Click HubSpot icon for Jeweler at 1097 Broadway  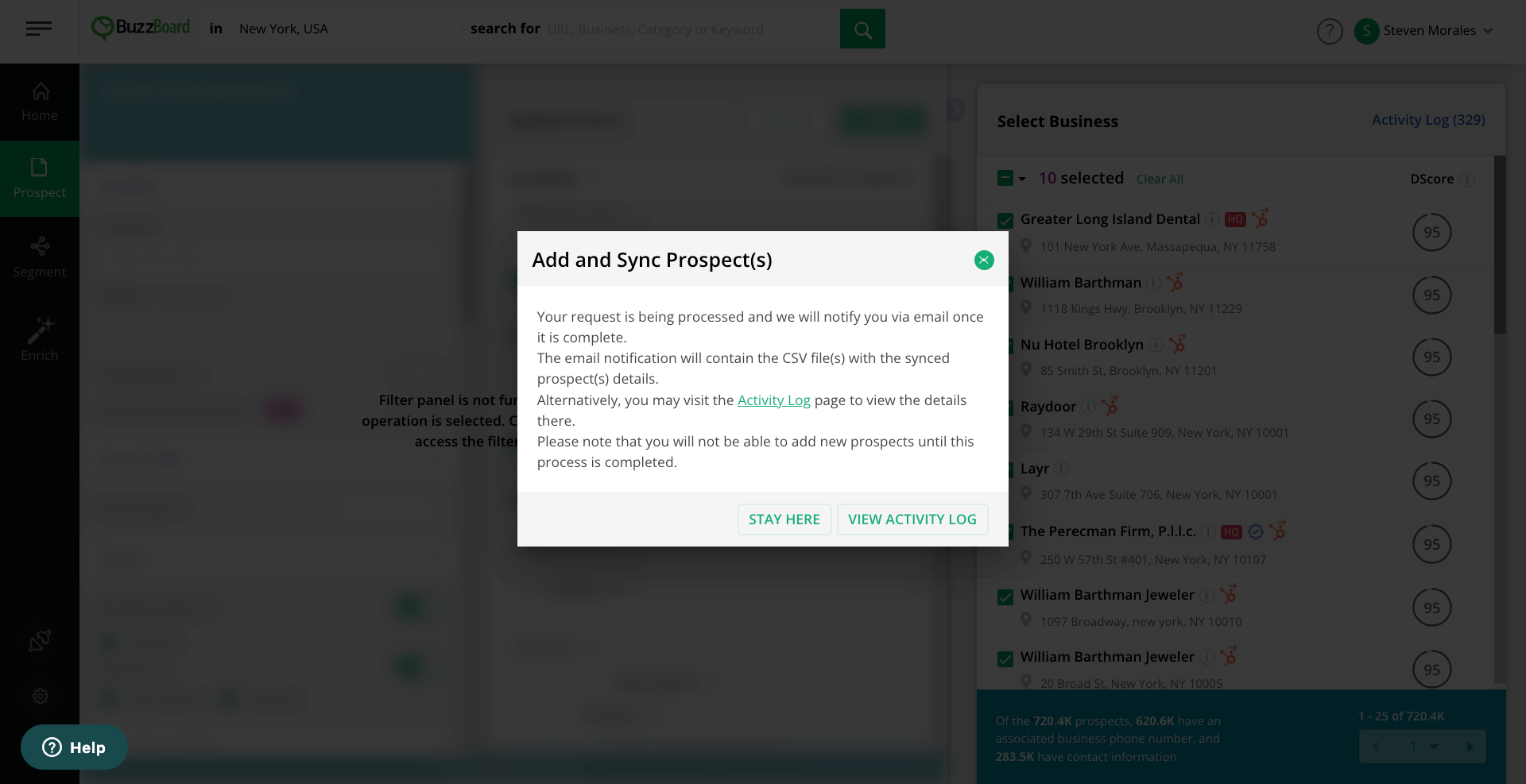coord(1228,593)
